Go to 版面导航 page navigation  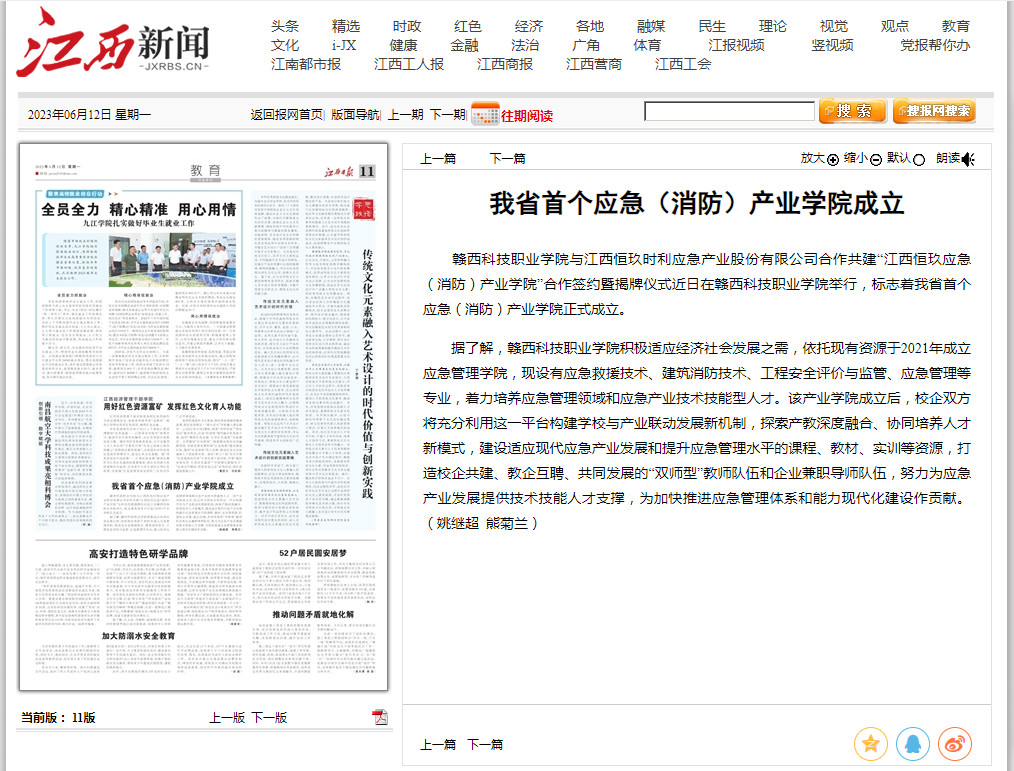click(x=355, y=115)
